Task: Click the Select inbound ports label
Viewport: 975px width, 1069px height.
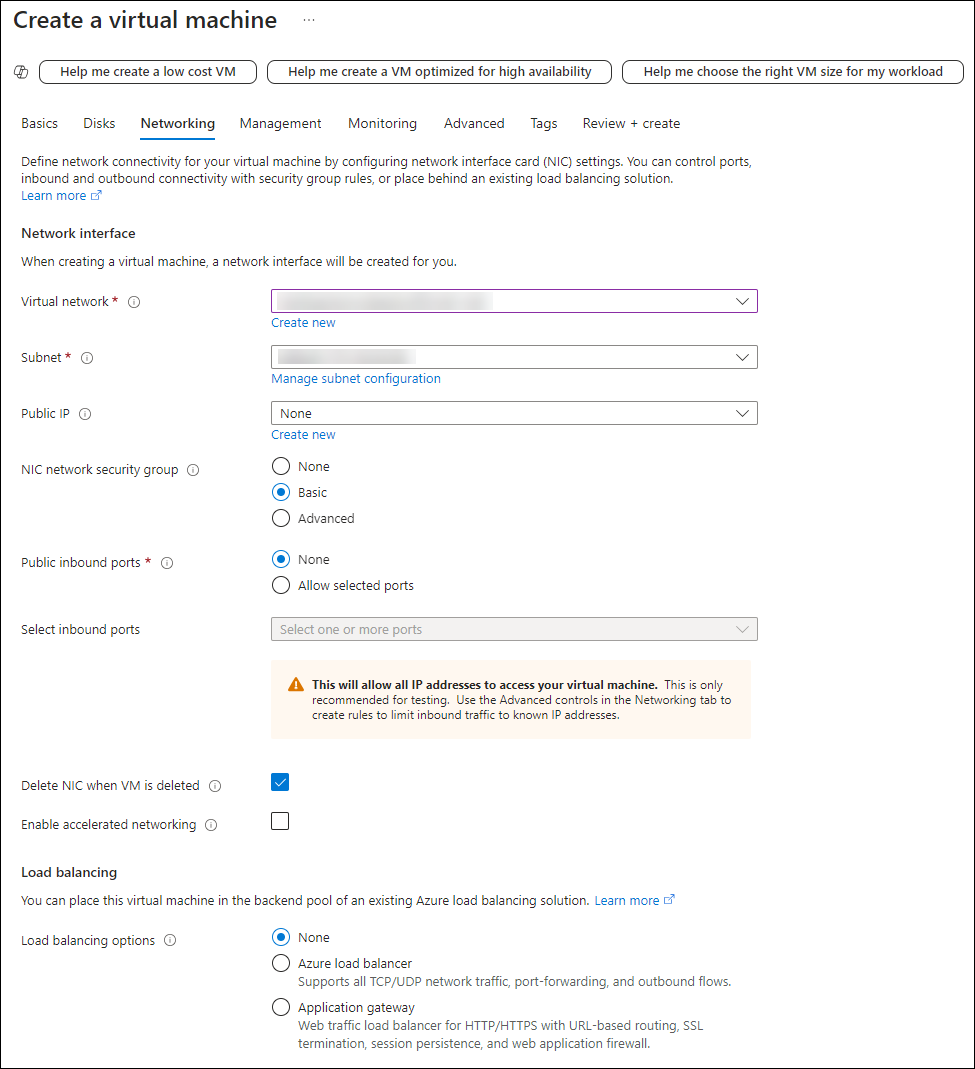Action: [80, 629]
